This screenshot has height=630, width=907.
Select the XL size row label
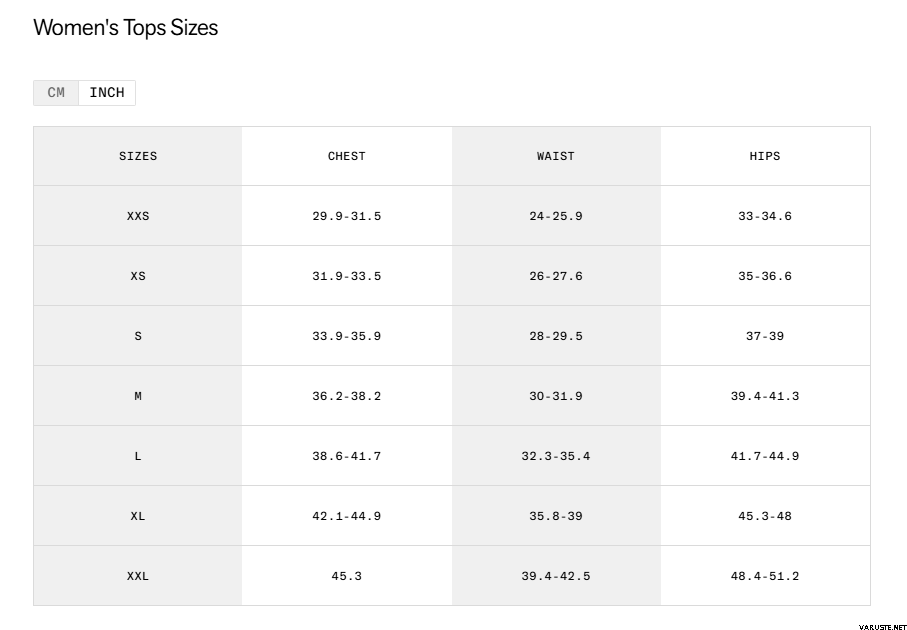[138, 516]
